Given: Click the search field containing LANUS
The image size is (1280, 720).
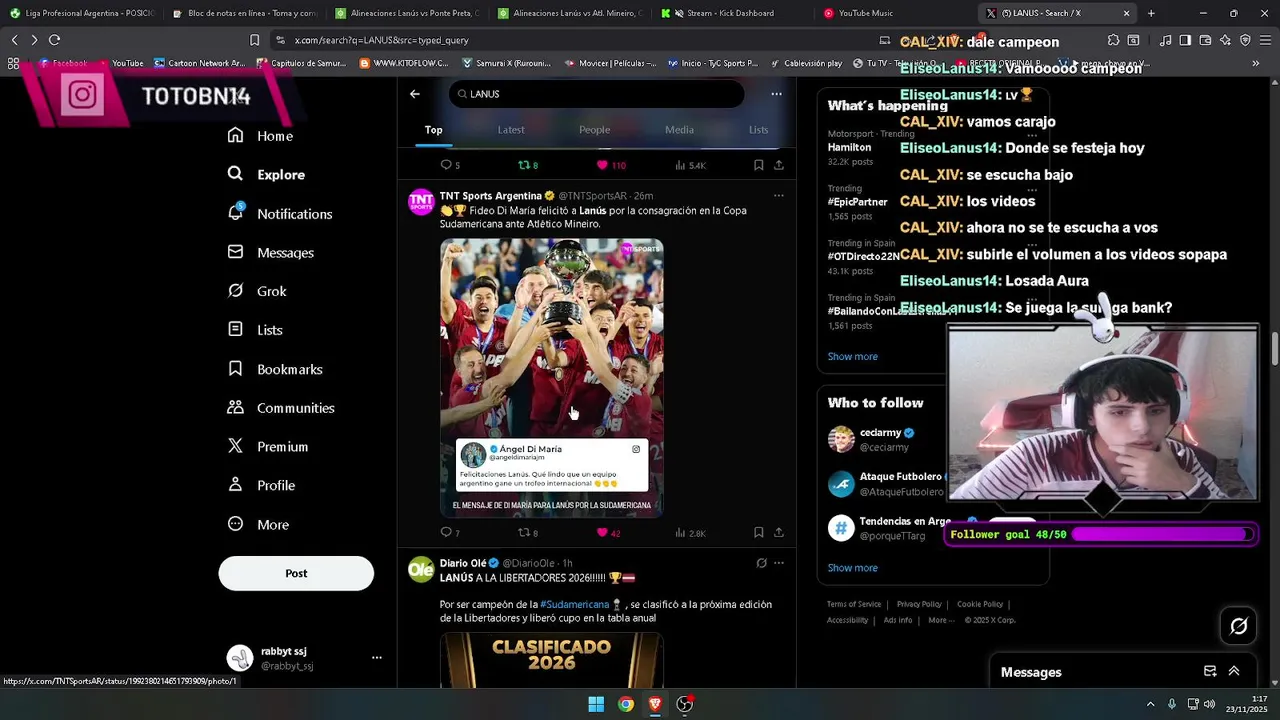Looking at the screenshot, I should (596, 94).
